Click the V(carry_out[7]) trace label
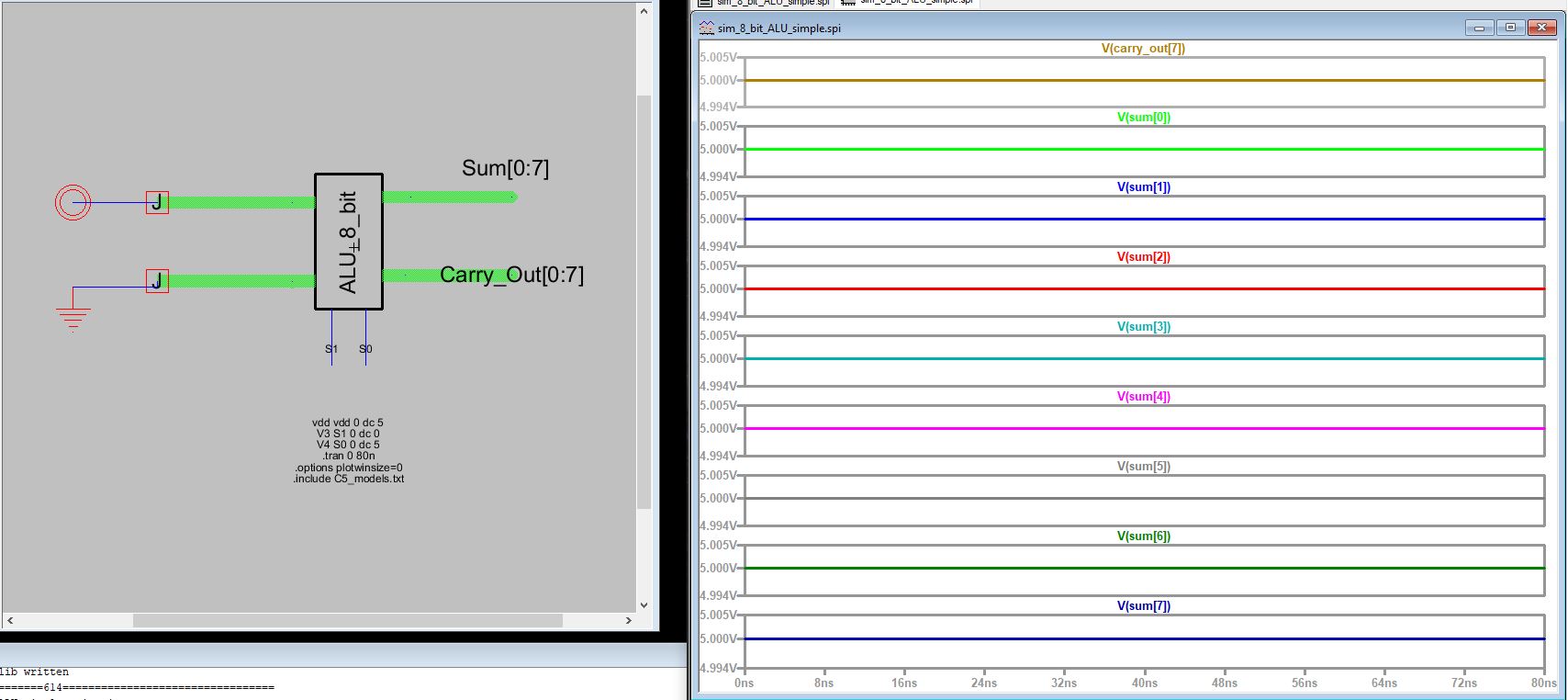The image size is (1568, 700). [x=1143, y=48]
